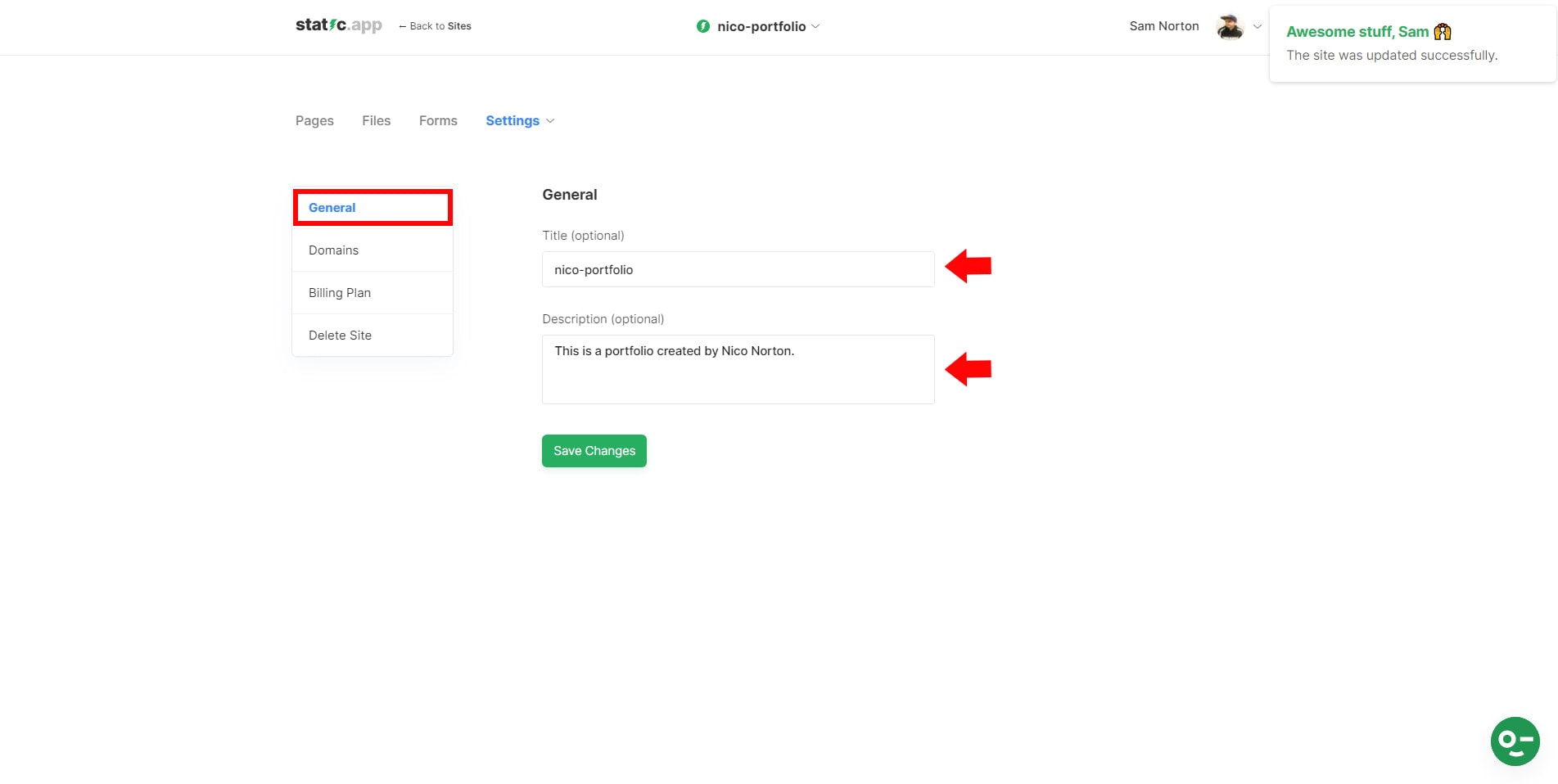Switch to the Pages tab

(314, 120)
